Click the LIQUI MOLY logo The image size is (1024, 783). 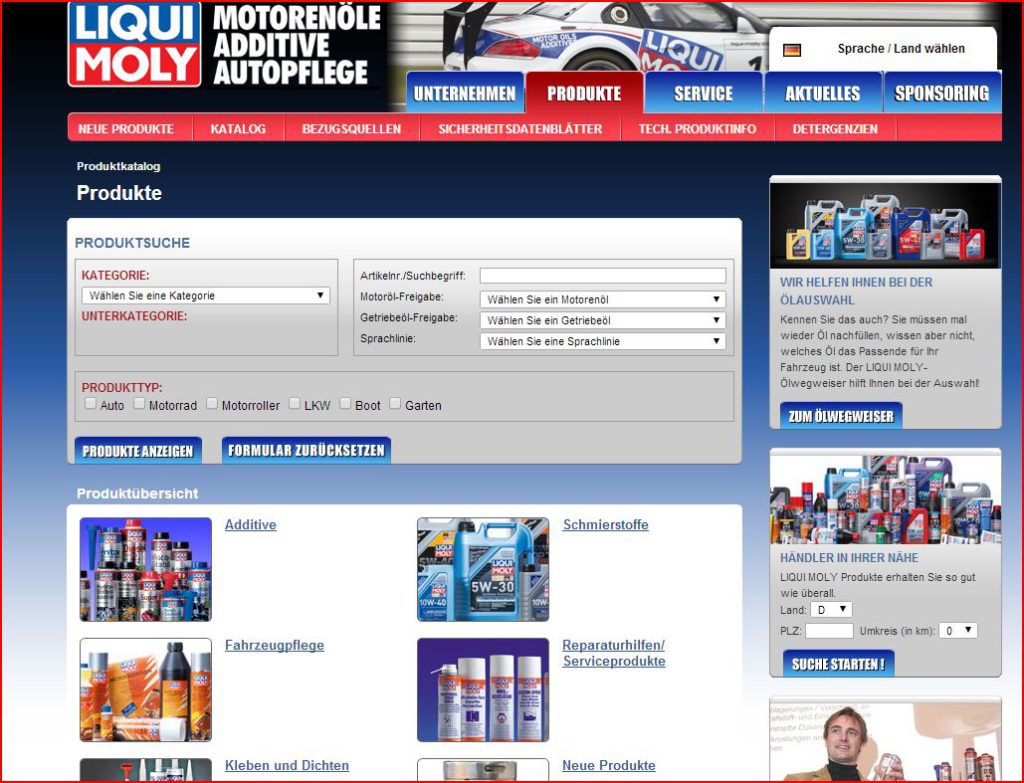(135, 44)
